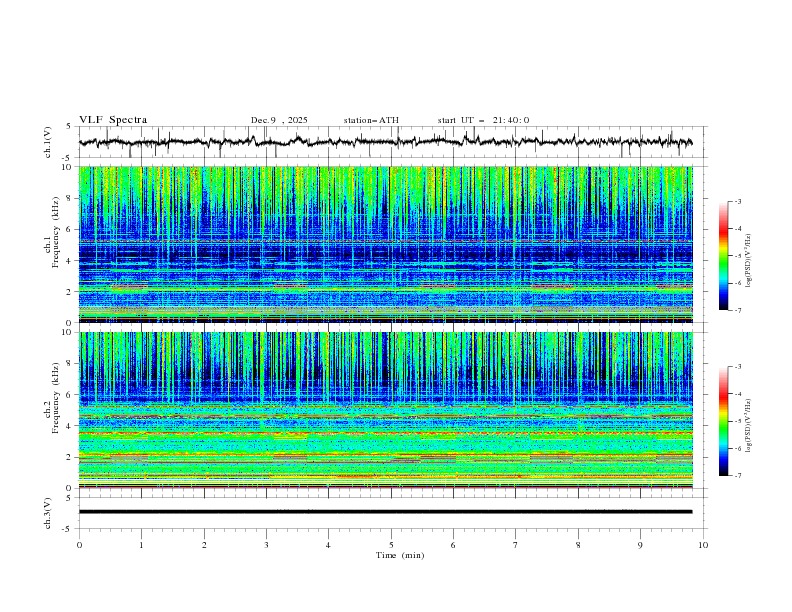Click the color scale bar beside ch.1 spectrogram
Viewport: 792px width, 612px height.
tap(724, 256)
